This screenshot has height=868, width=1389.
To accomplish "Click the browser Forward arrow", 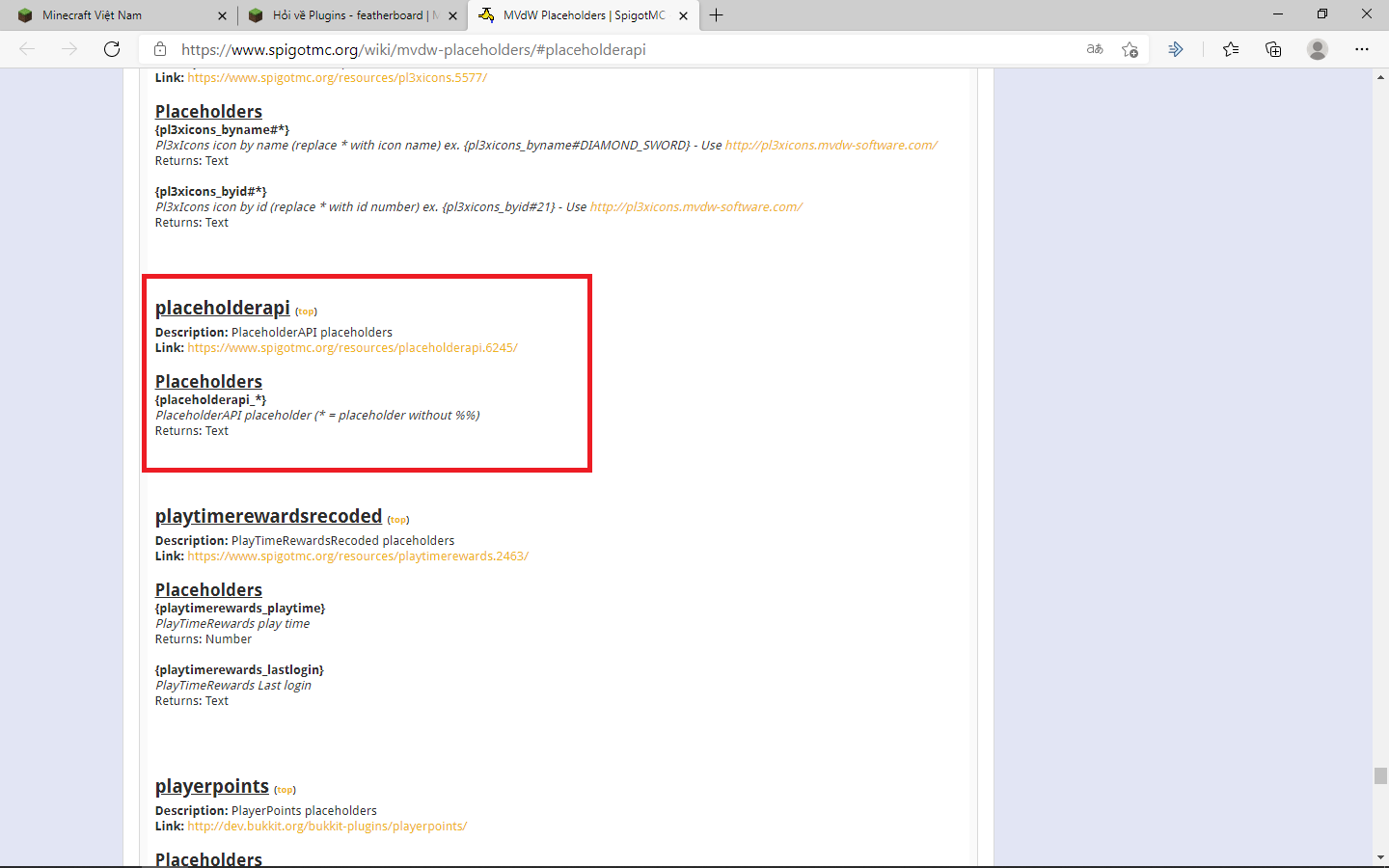I will point(69,49).
